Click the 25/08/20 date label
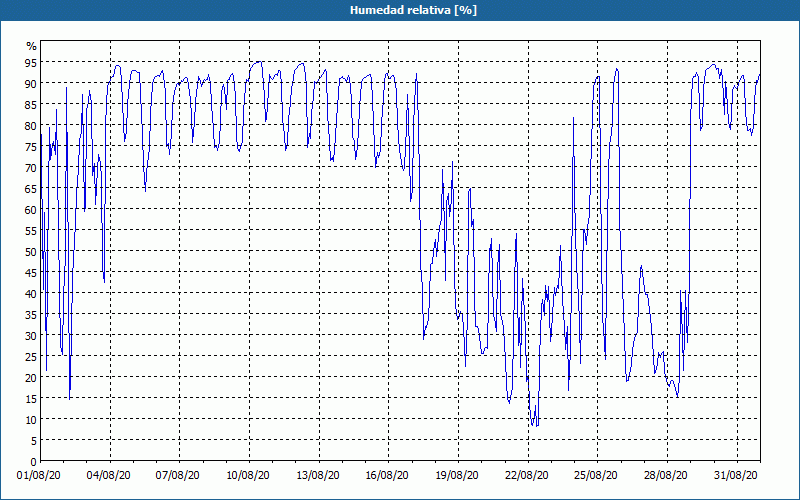800x500 pixels. click(x=596, y=476)
